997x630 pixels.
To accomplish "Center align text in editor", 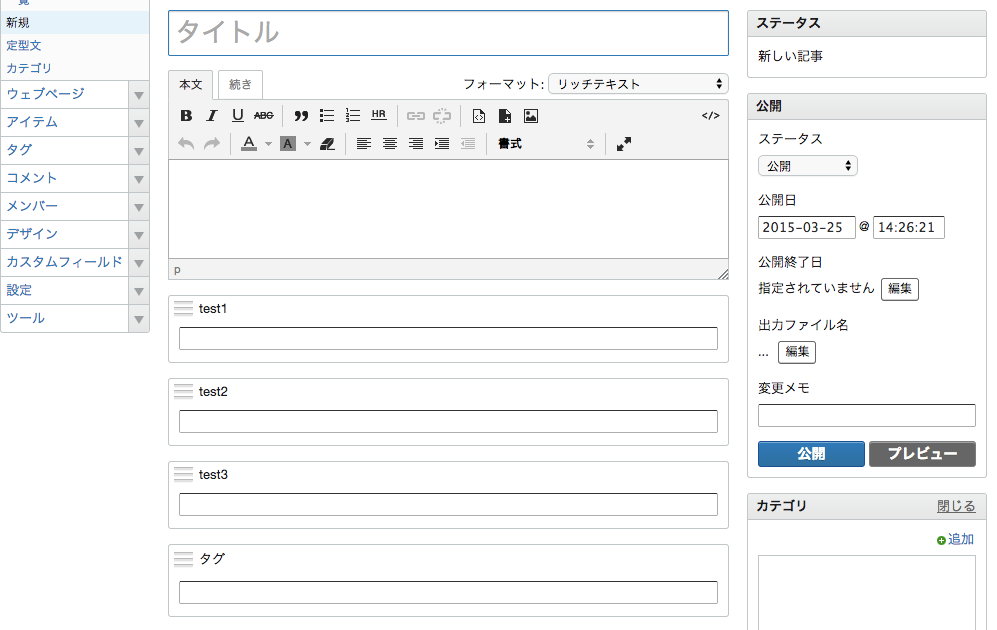I will [390, 144].
